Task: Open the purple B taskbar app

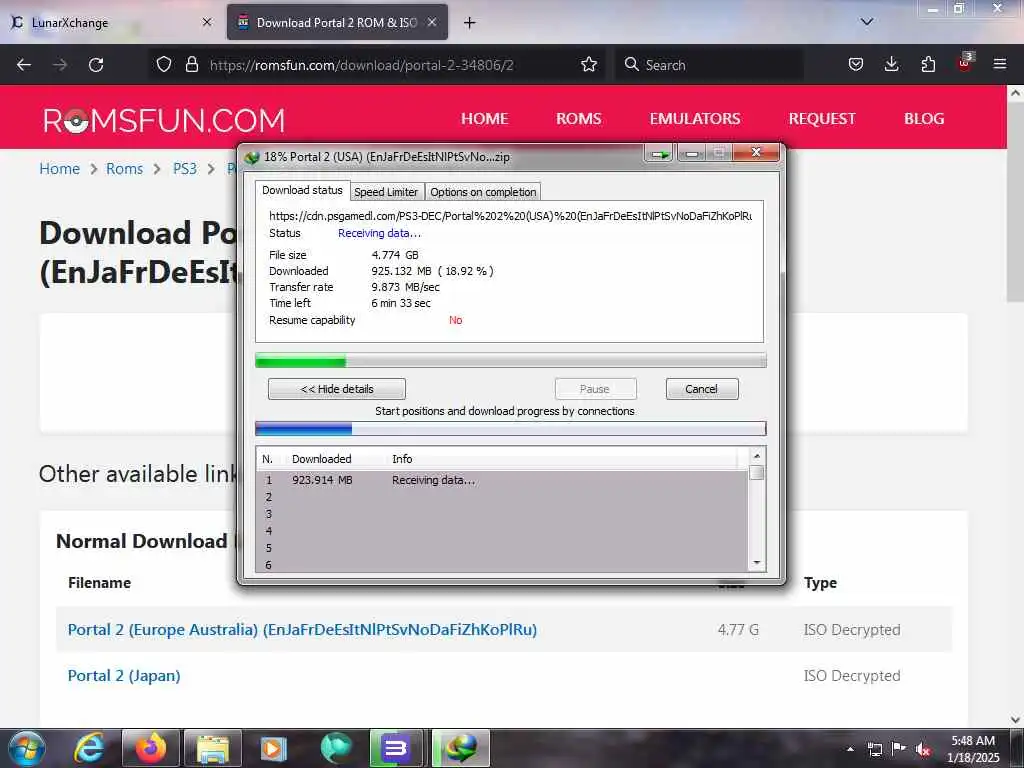Action: coord(396,748)
